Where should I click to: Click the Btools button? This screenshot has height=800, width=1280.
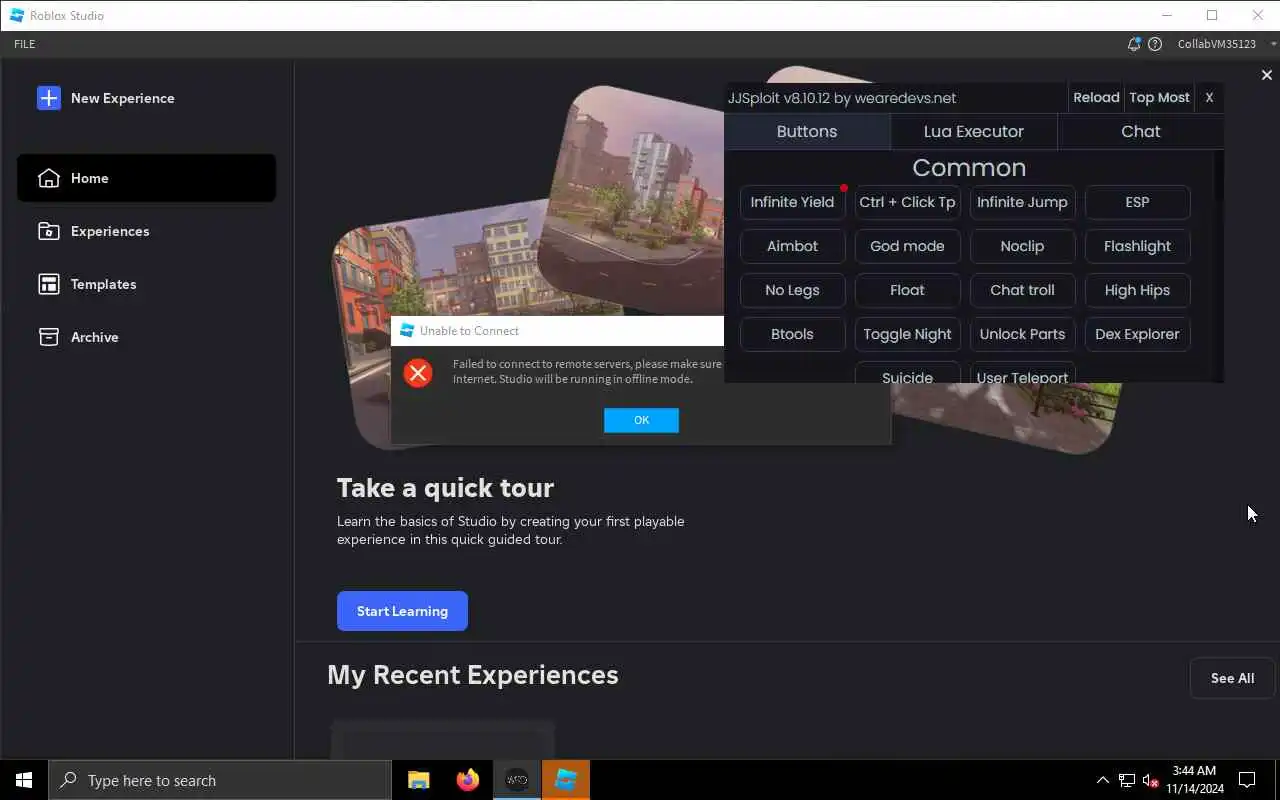click(x=792, y=334)
